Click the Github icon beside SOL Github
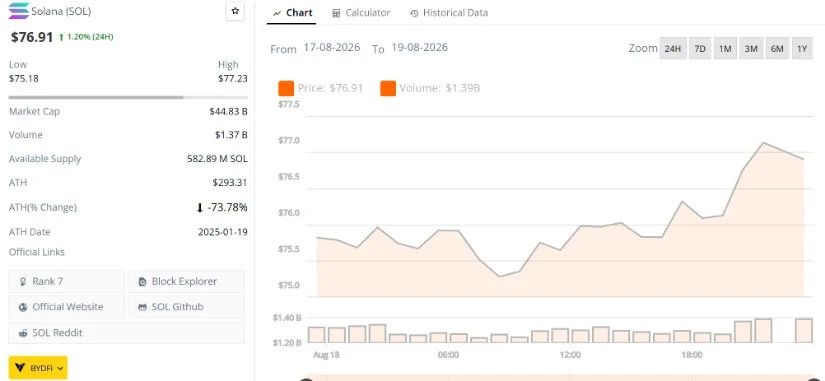825x381 pixels. [142, 307]
